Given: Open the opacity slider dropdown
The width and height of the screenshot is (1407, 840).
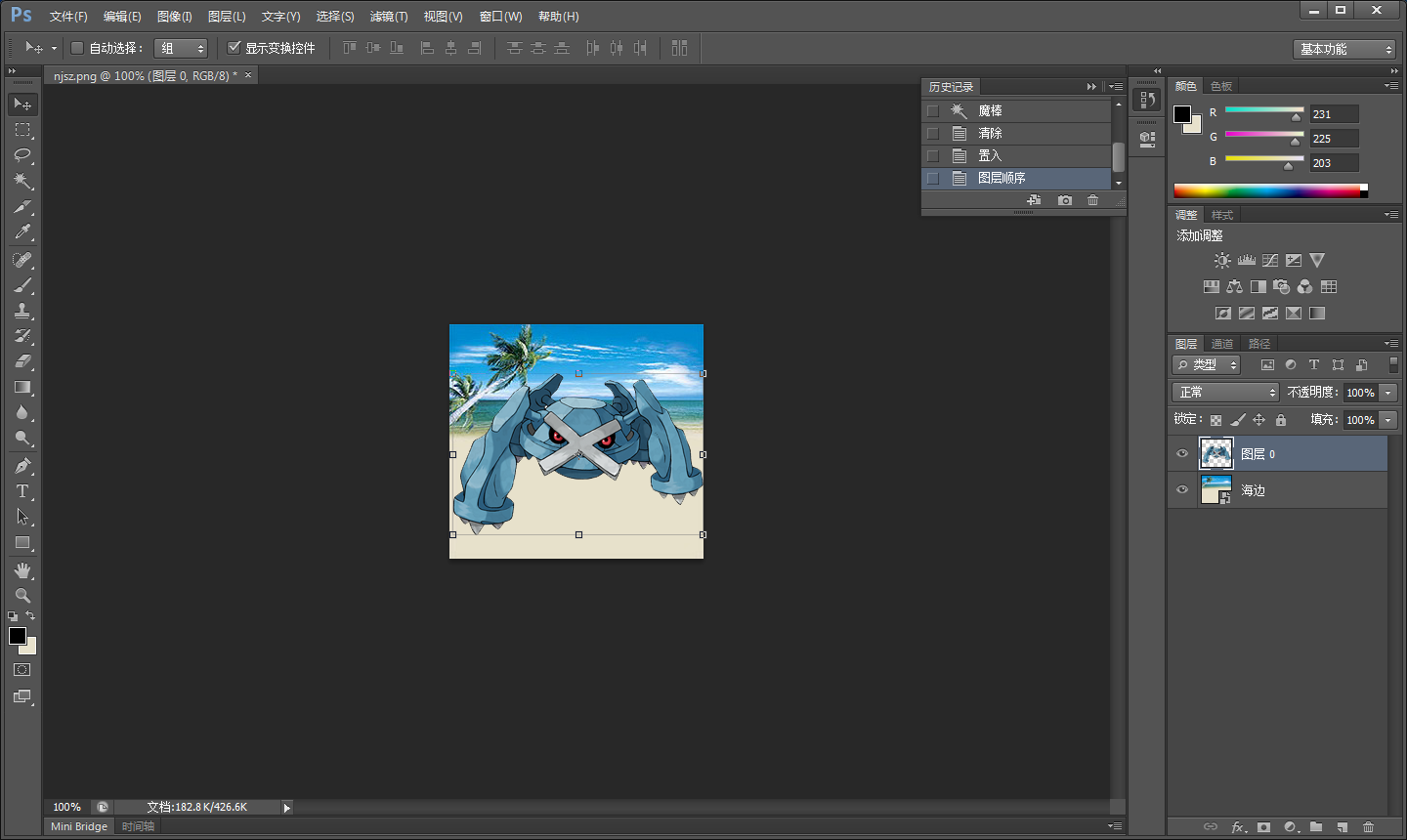Looking at the screenshot, I should click(x=1387, y=393).
